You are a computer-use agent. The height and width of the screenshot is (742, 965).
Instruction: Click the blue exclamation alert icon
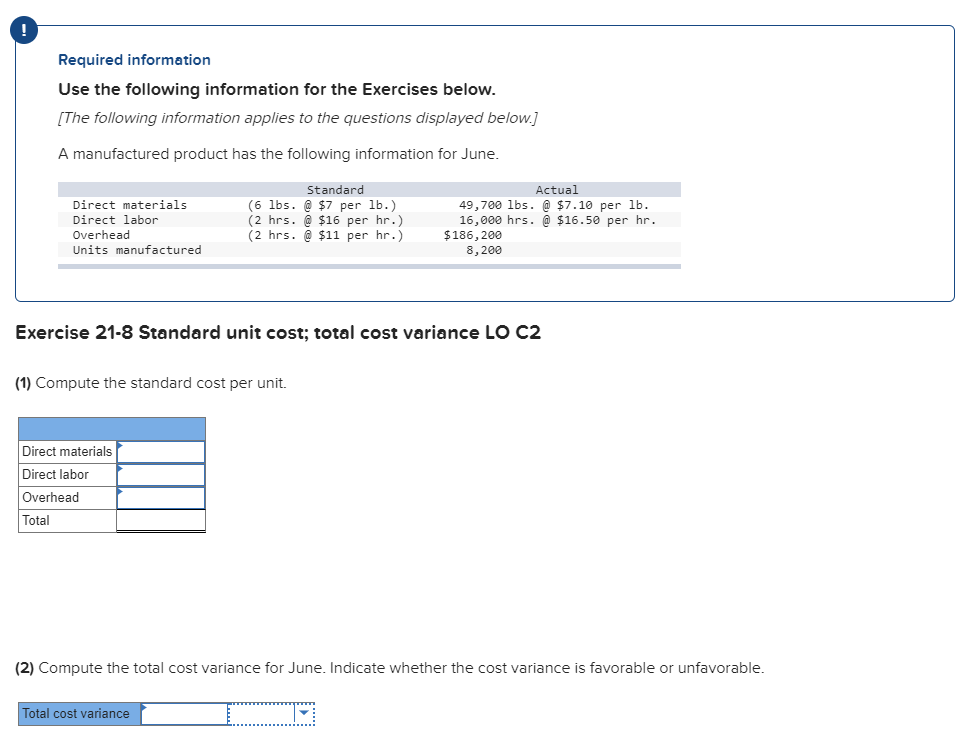coord(22,30)
